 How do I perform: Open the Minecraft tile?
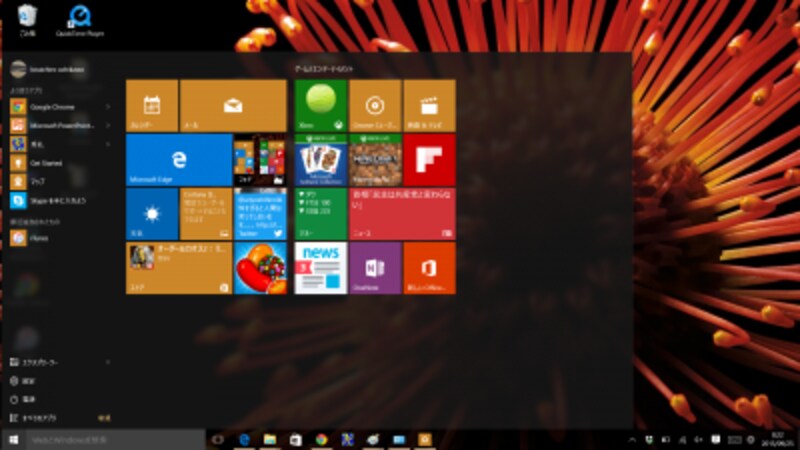coord(375,160)
